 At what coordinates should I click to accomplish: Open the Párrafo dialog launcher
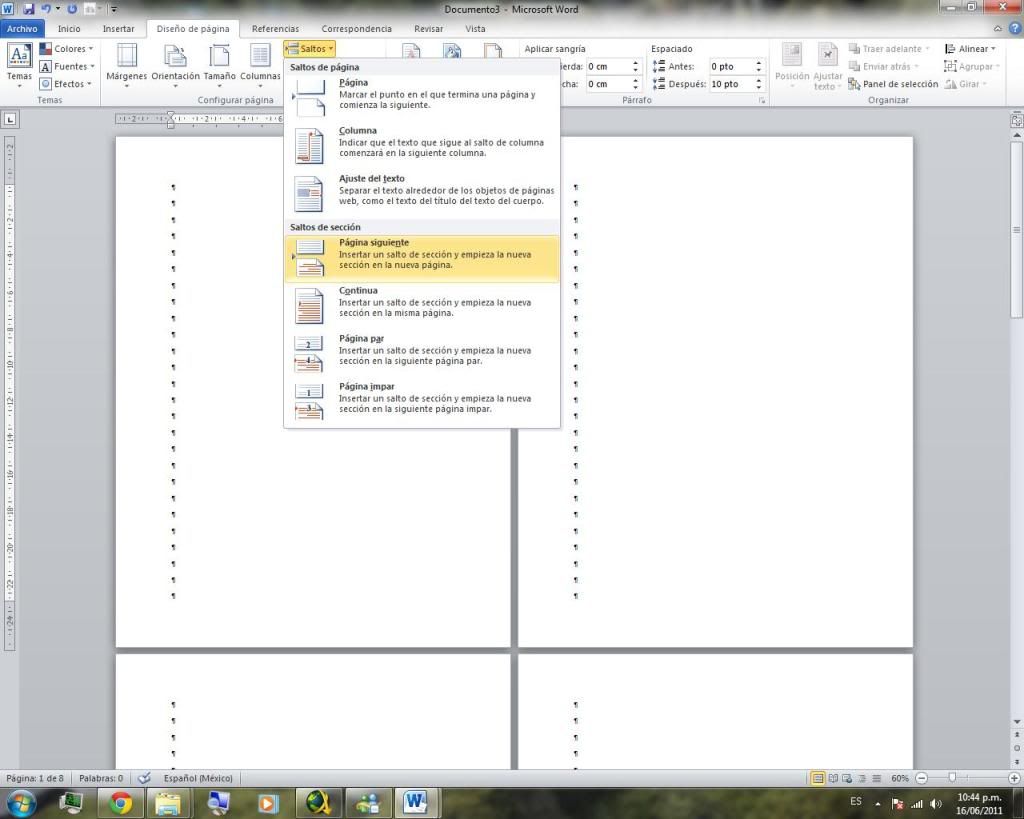point(761,101)
